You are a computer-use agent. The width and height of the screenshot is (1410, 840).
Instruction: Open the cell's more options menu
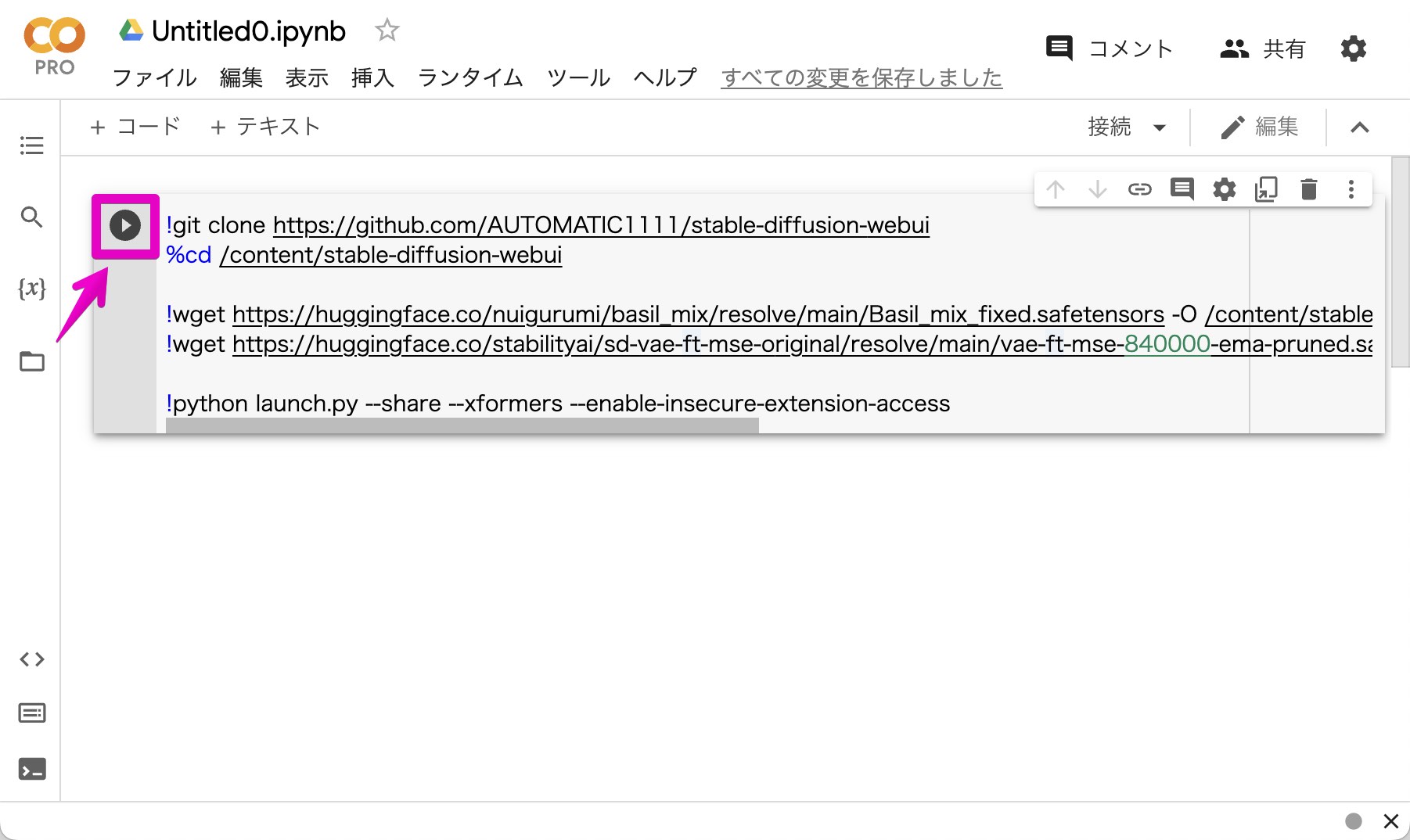(1351, 189)
